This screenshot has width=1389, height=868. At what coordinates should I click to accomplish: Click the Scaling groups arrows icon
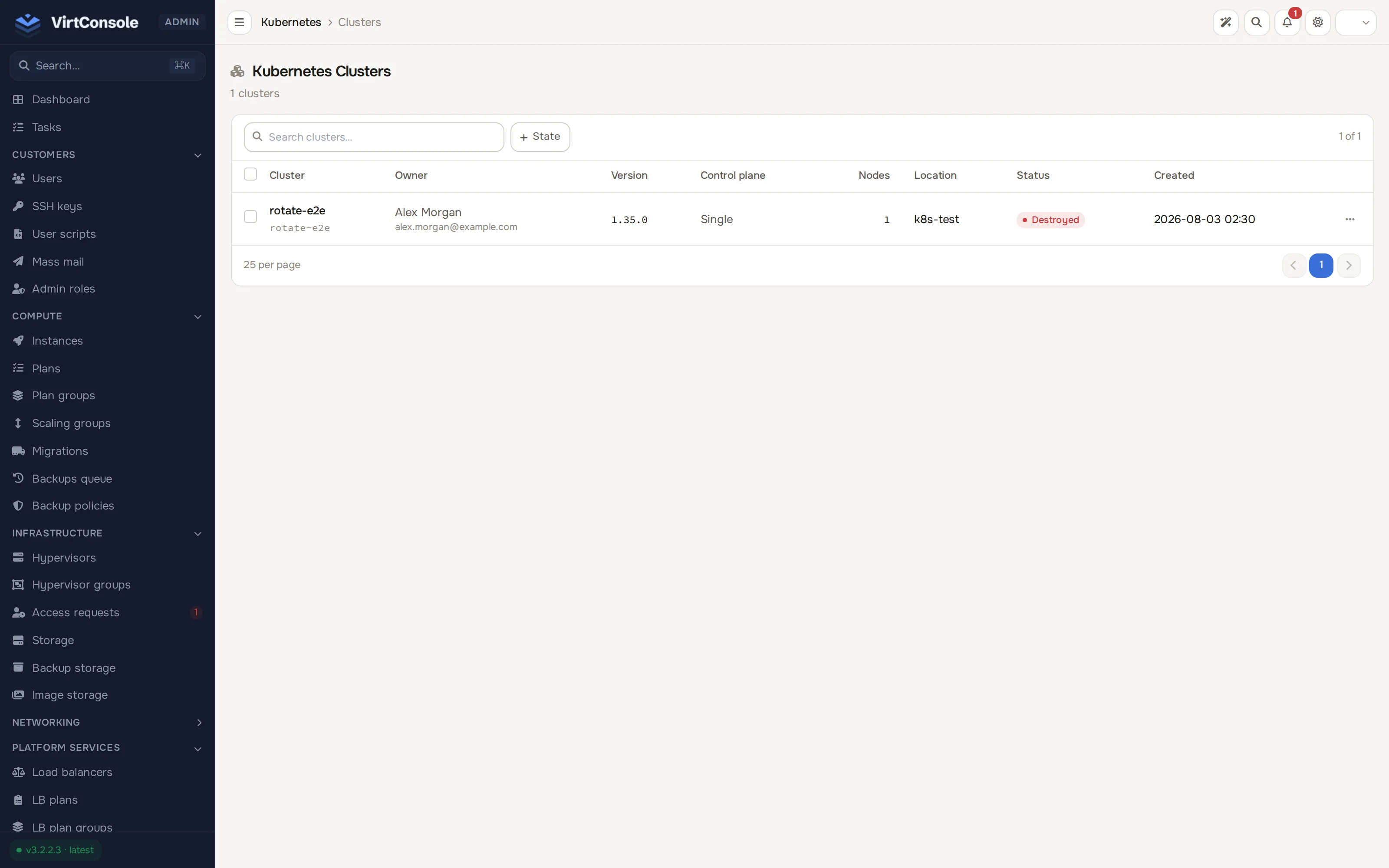click(x=18, y=423)
